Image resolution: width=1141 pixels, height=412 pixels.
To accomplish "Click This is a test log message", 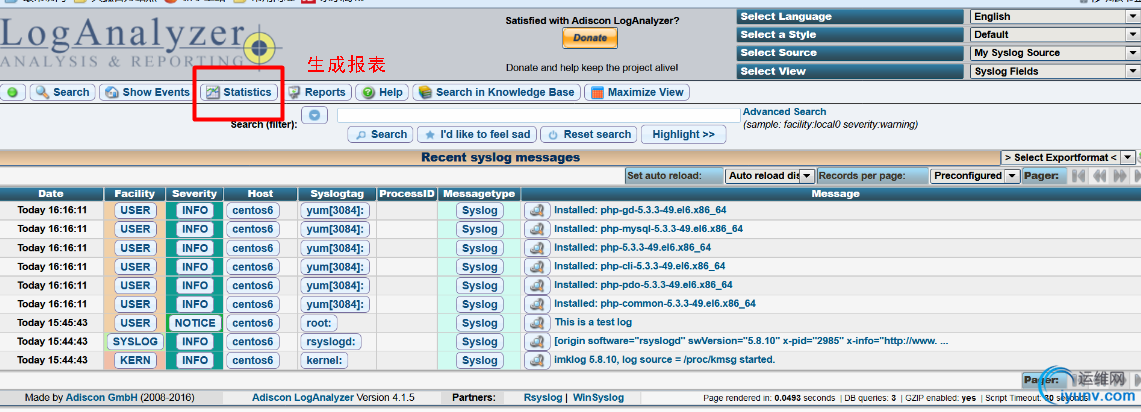I will click(x=593, y=322).
